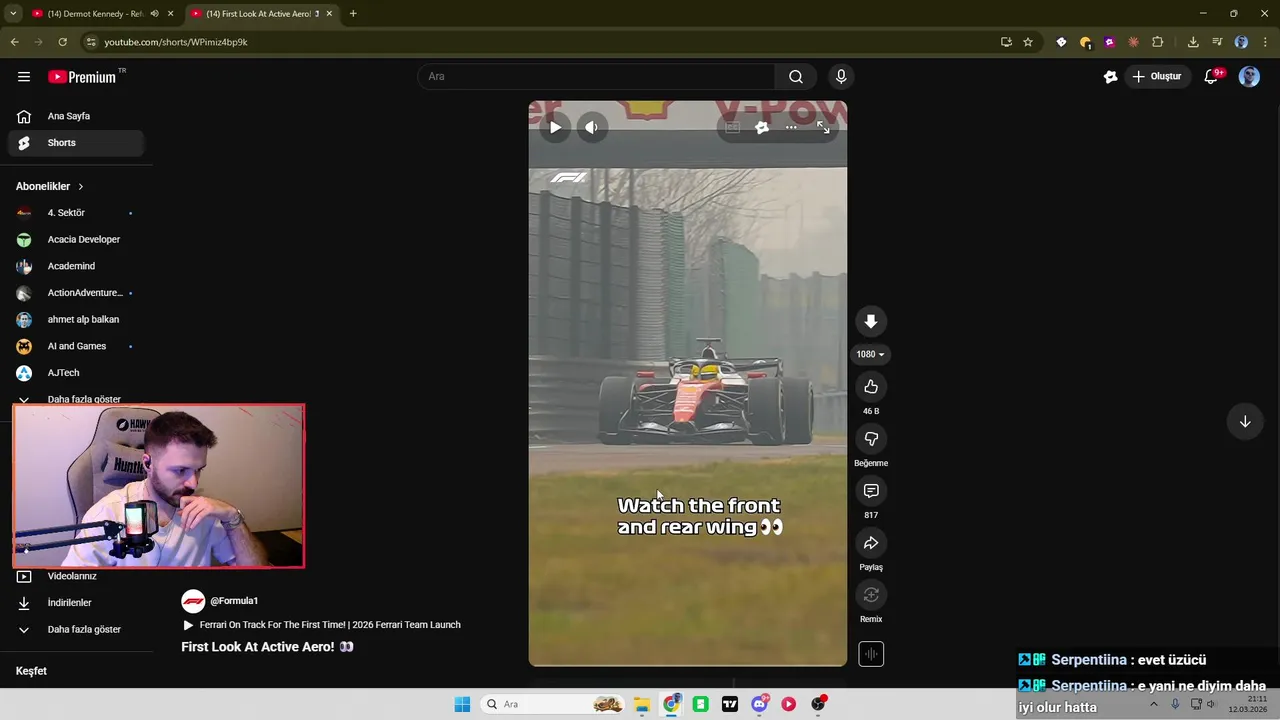
Task: Open TradingView from the taskbar
Action: (730, 704)
